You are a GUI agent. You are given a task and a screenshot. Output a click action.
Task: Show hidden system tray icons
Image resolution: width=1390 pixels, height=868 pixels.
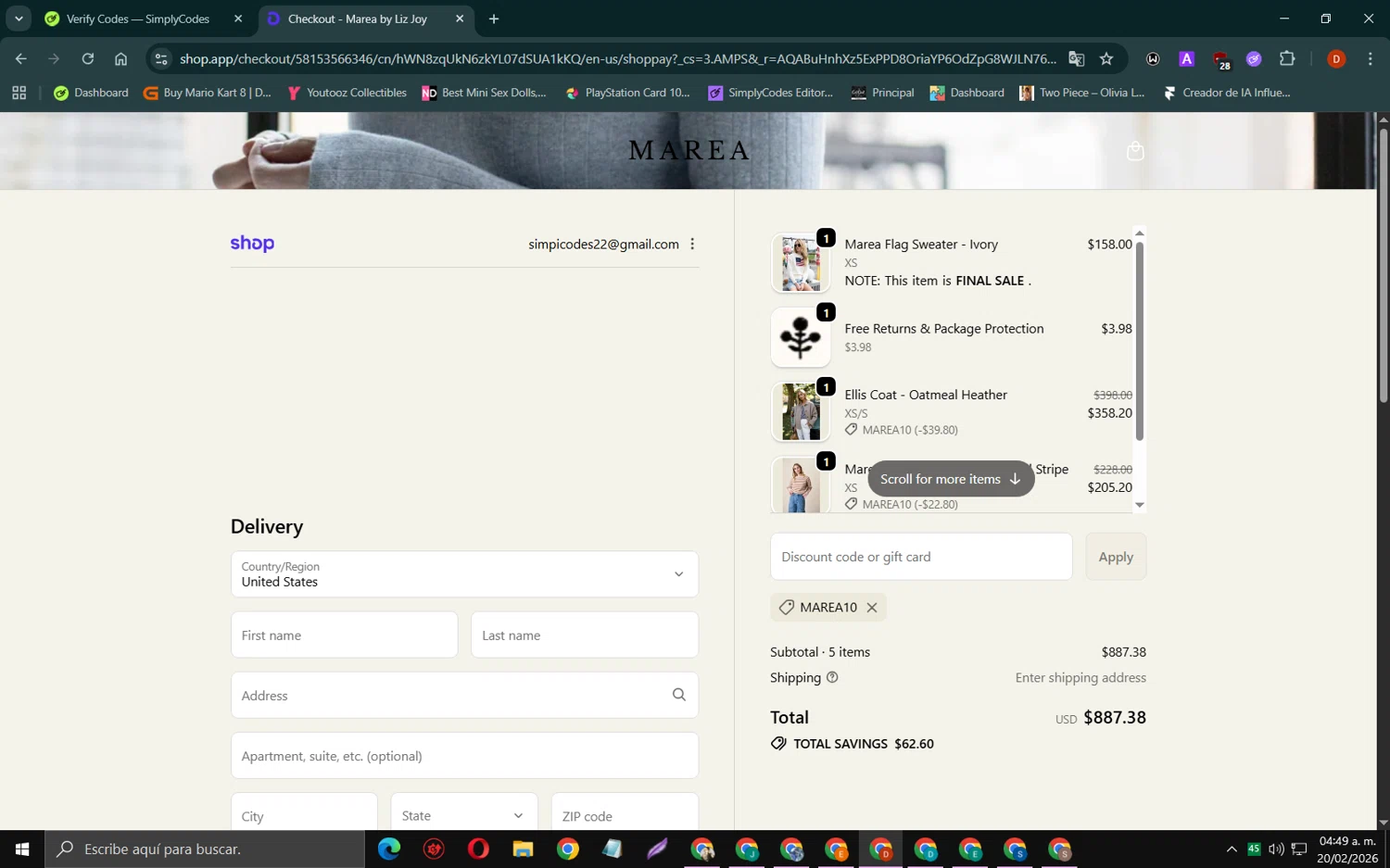click(x=1232, y=849)
